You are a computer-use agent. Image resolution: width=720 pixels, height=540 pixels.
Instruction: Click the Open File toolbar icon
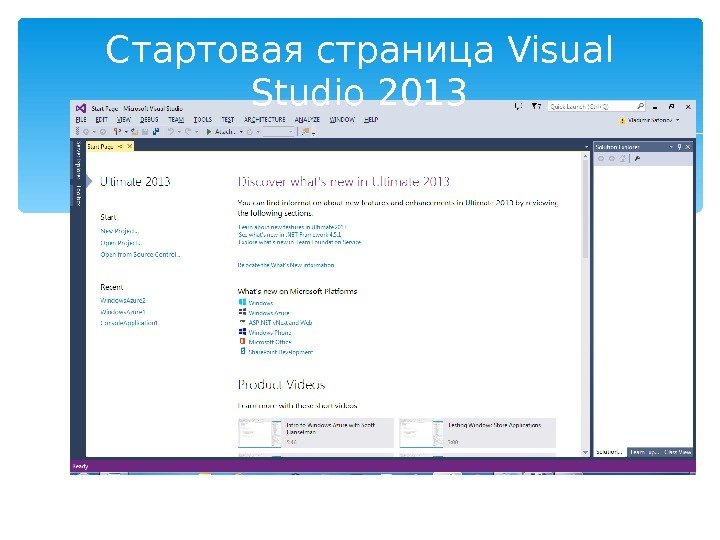tap(135, 132)
